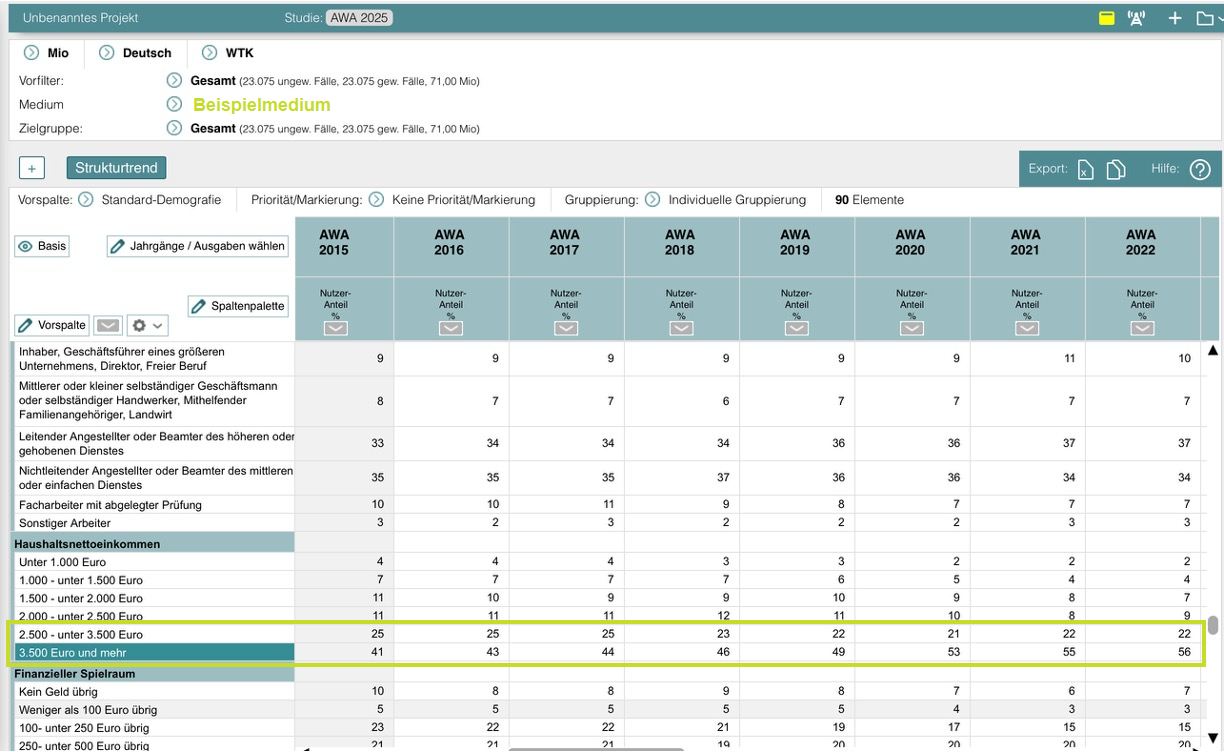Expand dropdown under AWA 2022 Nutzer-Anteil

tap(1142, 328)
